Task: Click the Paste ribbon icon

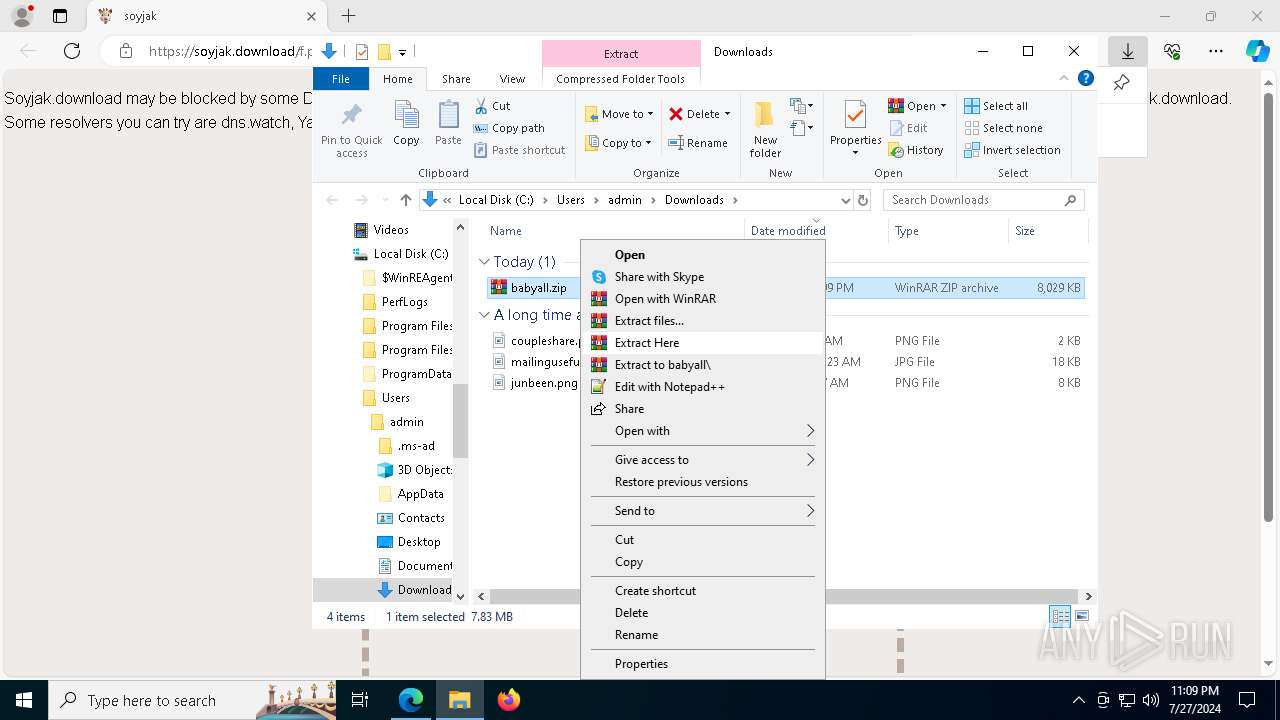Action: pyautogui.click(x=448, y=124)
